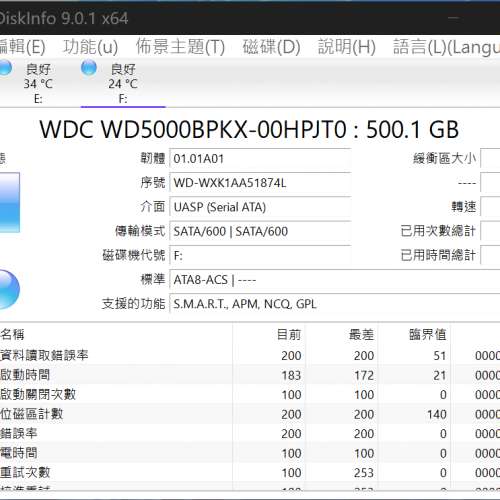Open the 磁碟(D) menu
Screen dimensions: 500x500
[271, 46]
